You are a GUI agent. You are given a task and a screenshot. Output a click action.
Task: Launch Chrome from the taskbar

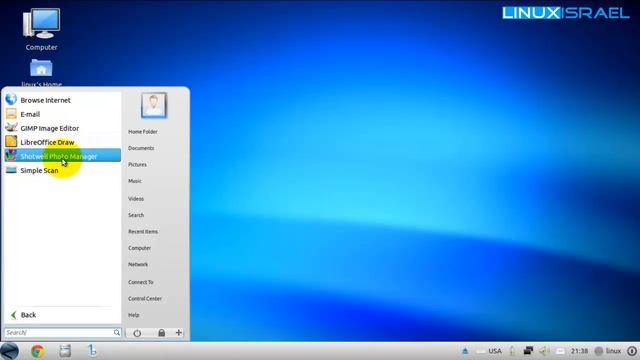pyautogui.click(x=38, y=351)
